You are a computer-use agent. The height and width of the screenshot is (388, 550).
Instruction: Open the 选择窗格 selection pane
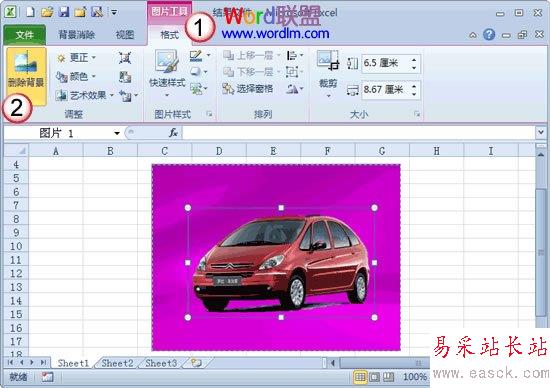pos(248,88)
